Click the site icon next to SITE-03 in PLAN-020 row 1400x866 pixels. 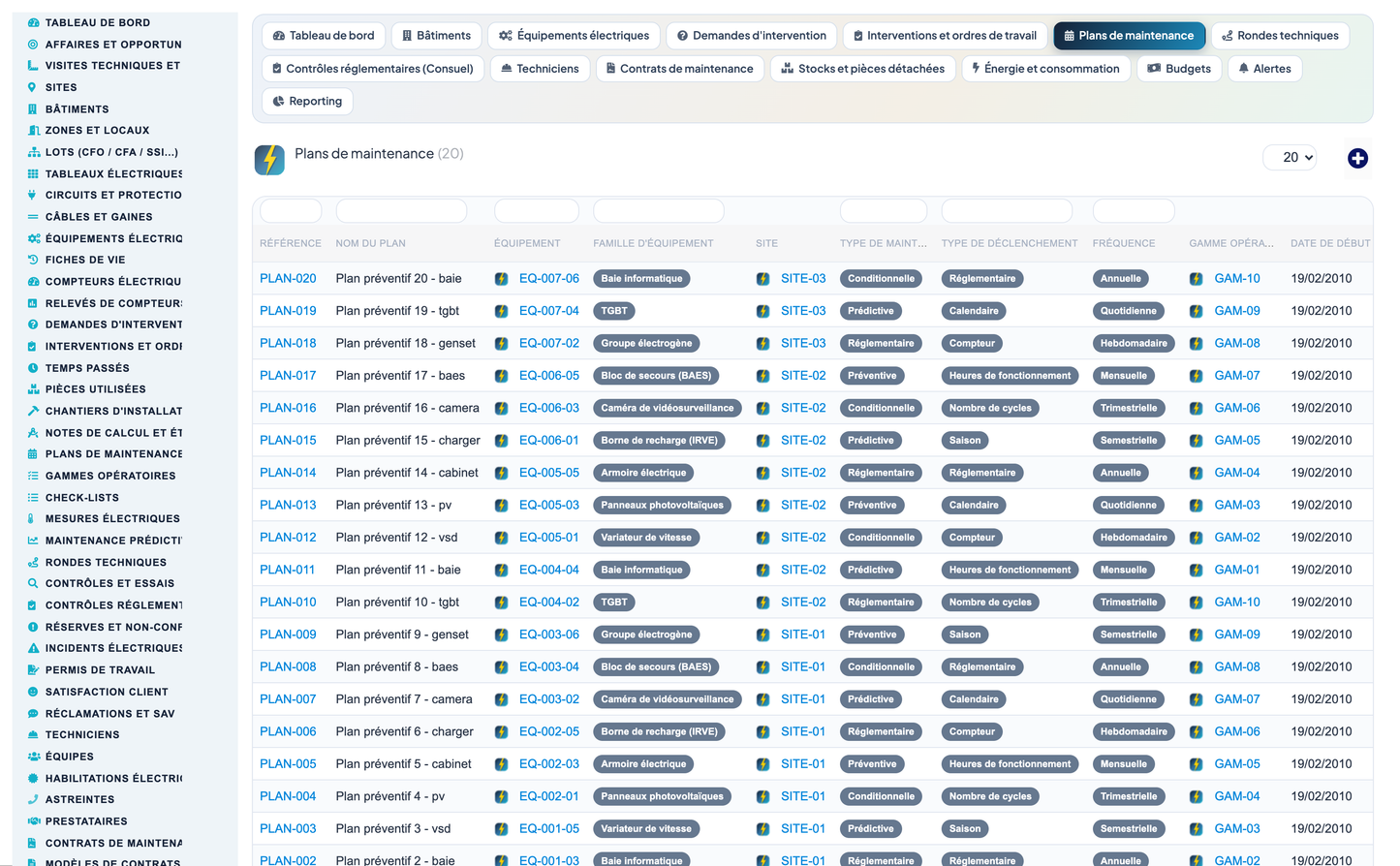(x=763, y=279)
